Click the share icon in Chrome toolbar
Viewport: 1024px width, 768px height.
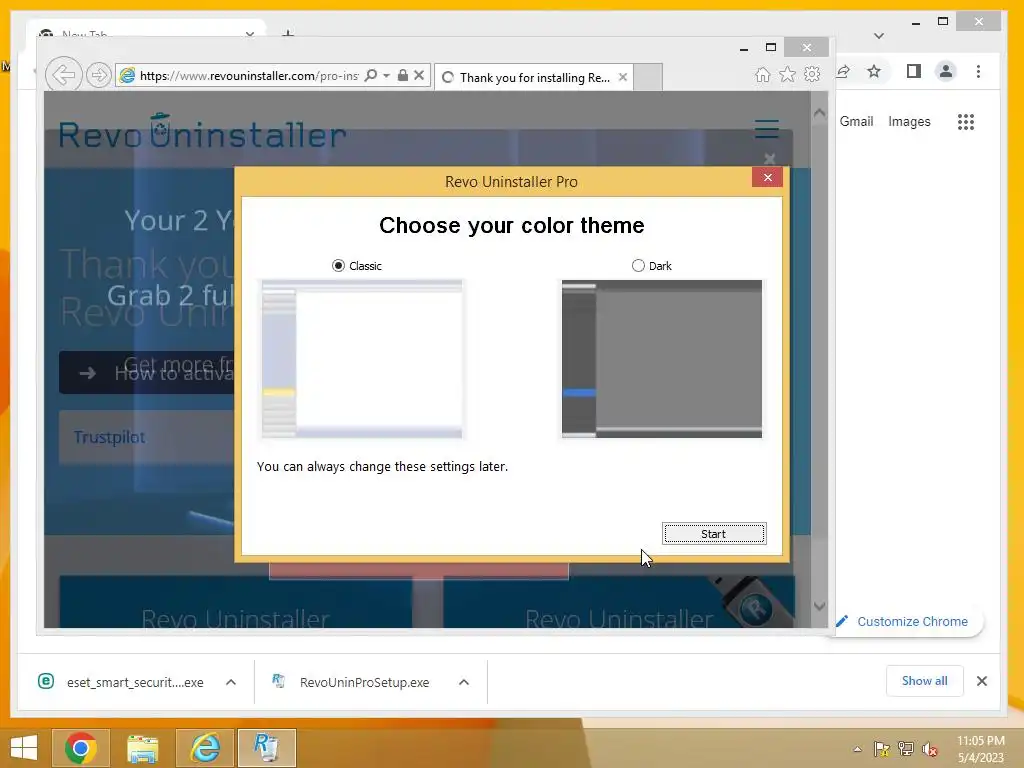click(x=843, y=71)
